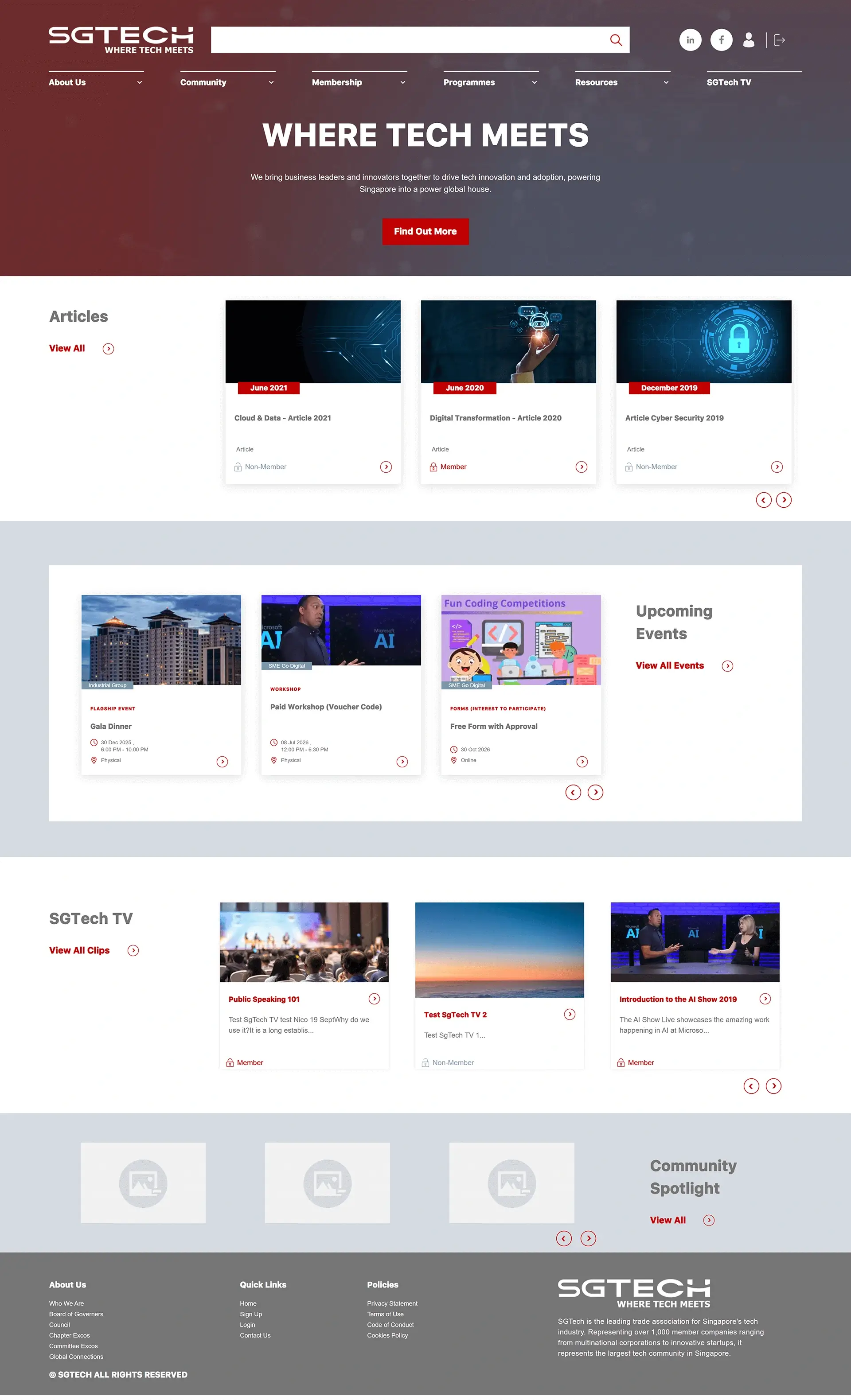Click the logout icon in header
The image size is (851, 1400).
[x=779, y=40]
